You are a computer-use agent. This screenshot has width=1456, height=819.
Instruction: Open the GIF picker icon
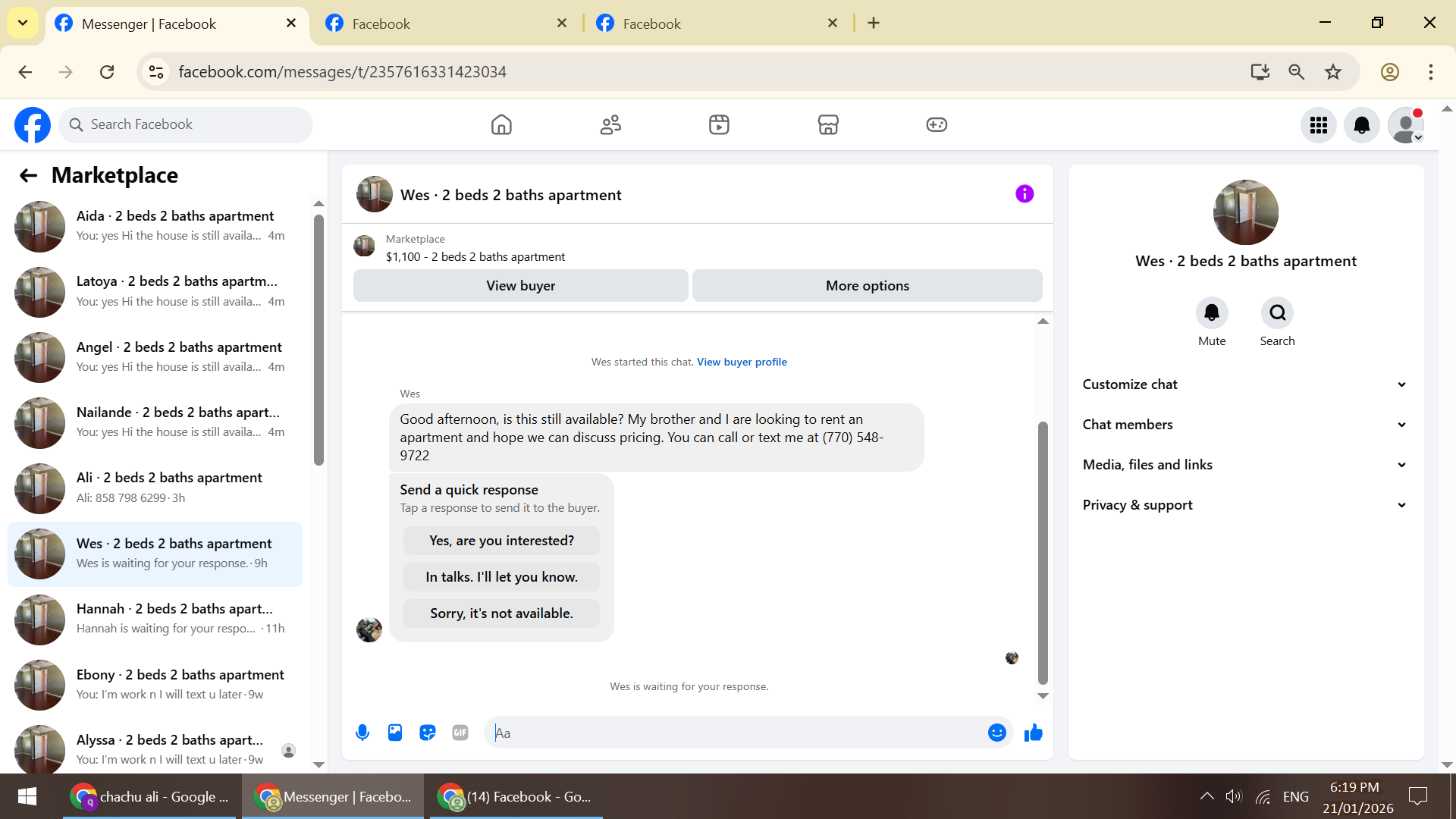coord(460,733)
